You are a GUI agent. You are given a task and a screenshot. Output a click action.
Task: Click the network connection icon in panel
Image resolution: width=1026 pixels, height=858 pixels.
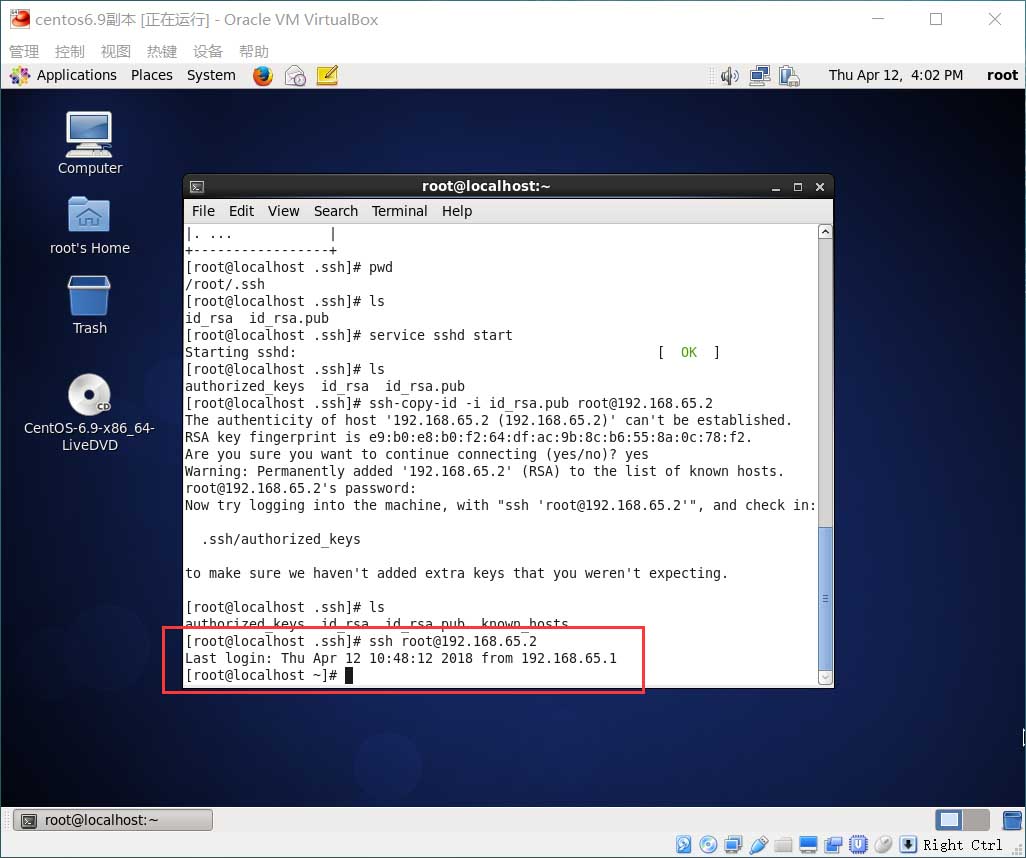coord(760,75)
